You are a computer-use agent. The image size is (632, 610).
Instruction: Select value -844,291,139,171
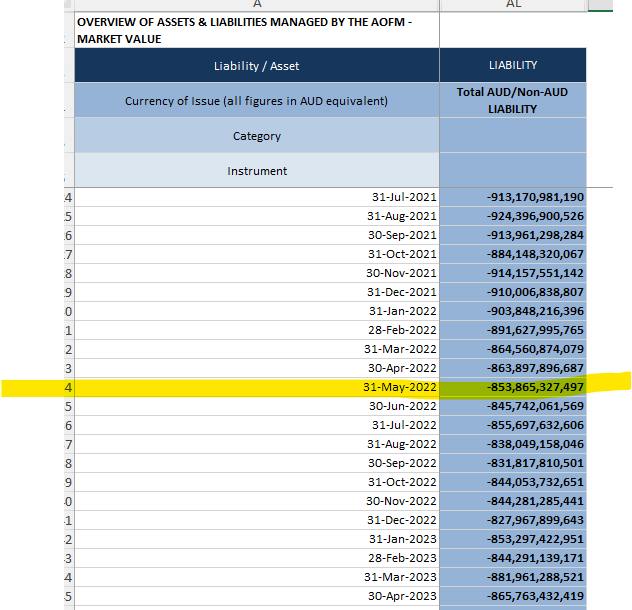click(x=513, y=558)
